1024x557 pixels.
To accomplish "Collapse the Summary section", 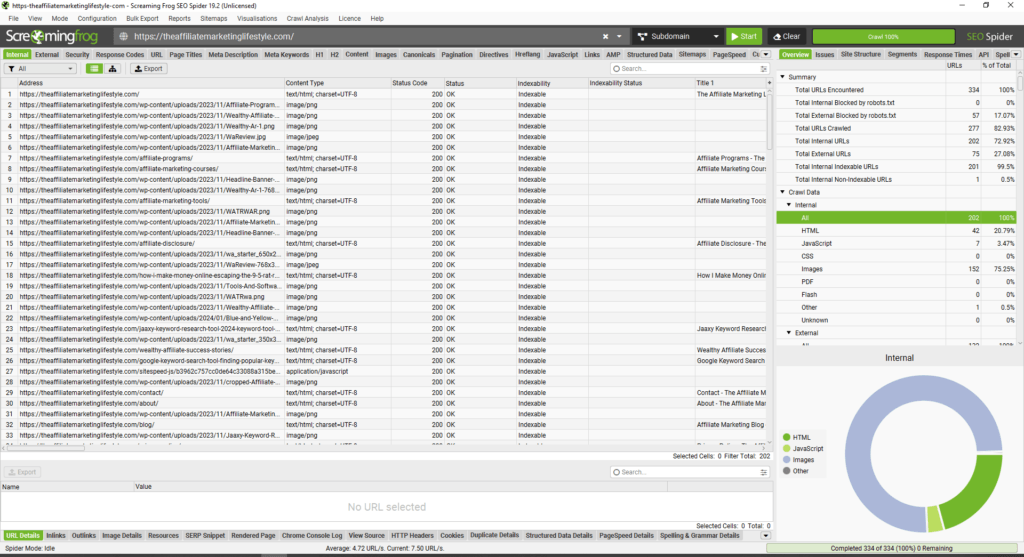I will tap(783, 77).
